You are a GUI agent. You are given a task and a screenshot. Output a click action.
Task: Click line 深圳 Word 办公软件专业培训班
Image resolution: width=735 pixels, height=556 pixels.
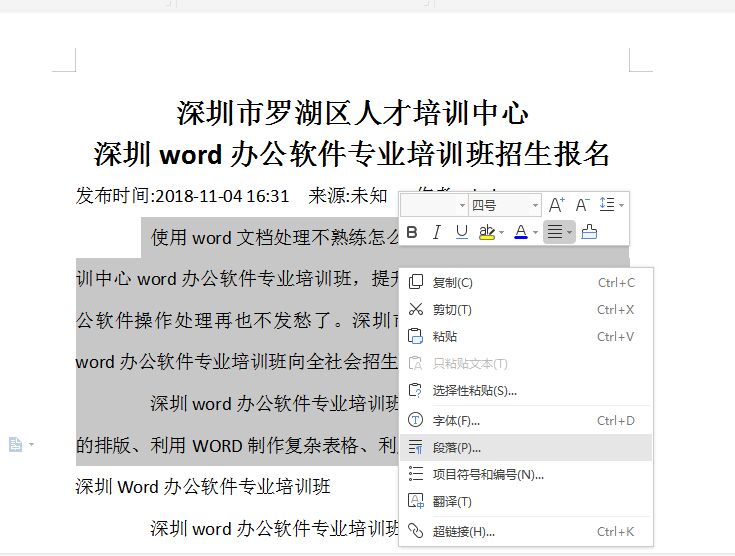pyautogui.click(x=203, y=487)
